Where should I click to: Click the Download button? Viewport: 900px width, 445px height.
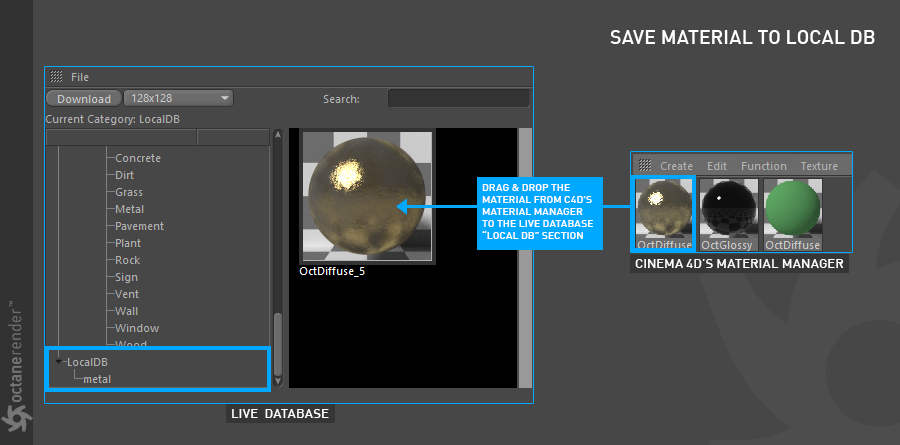84,99
